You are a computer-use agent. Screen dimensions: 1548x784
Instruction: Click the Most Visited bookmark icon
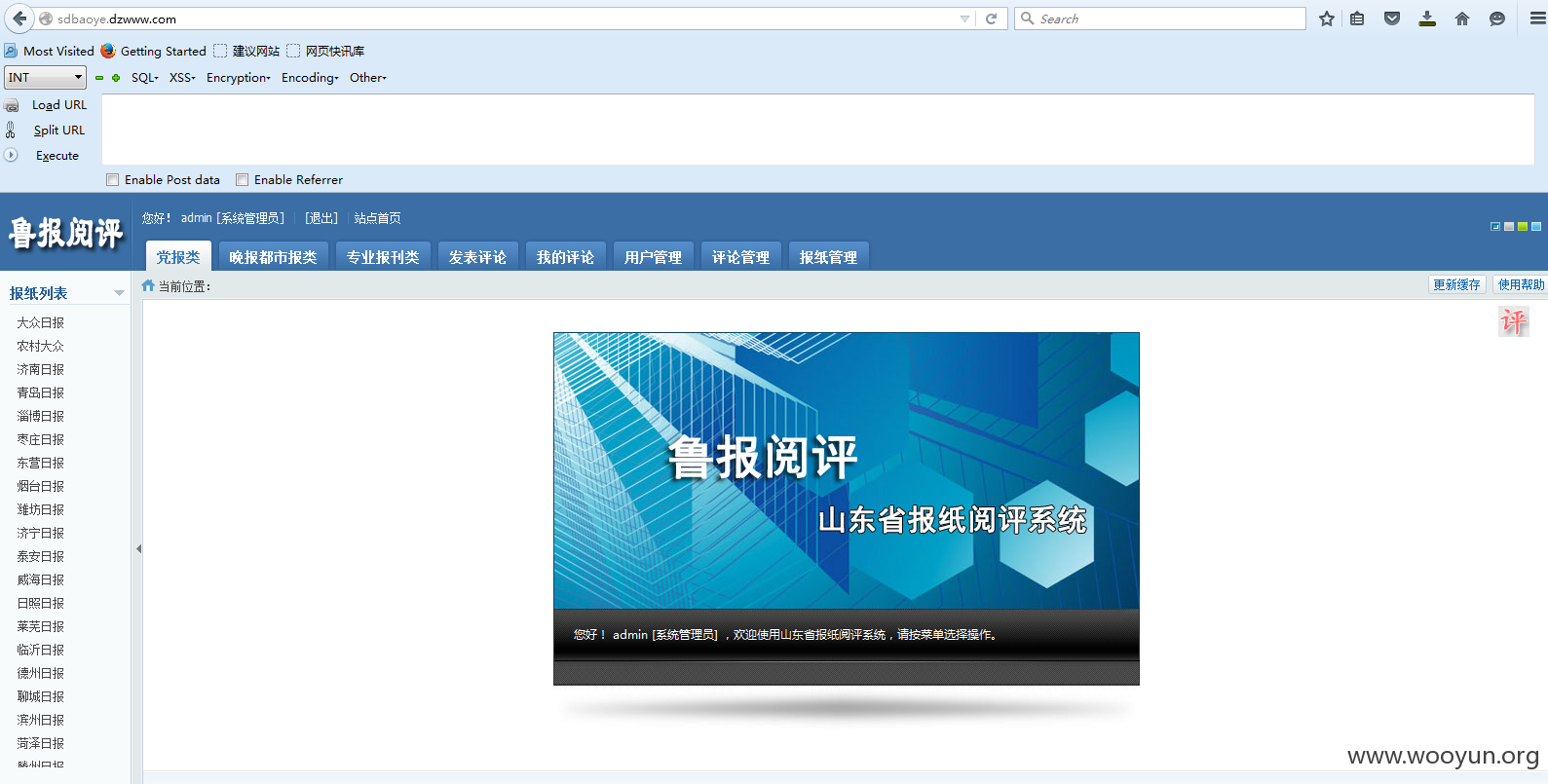click(11, 51)
